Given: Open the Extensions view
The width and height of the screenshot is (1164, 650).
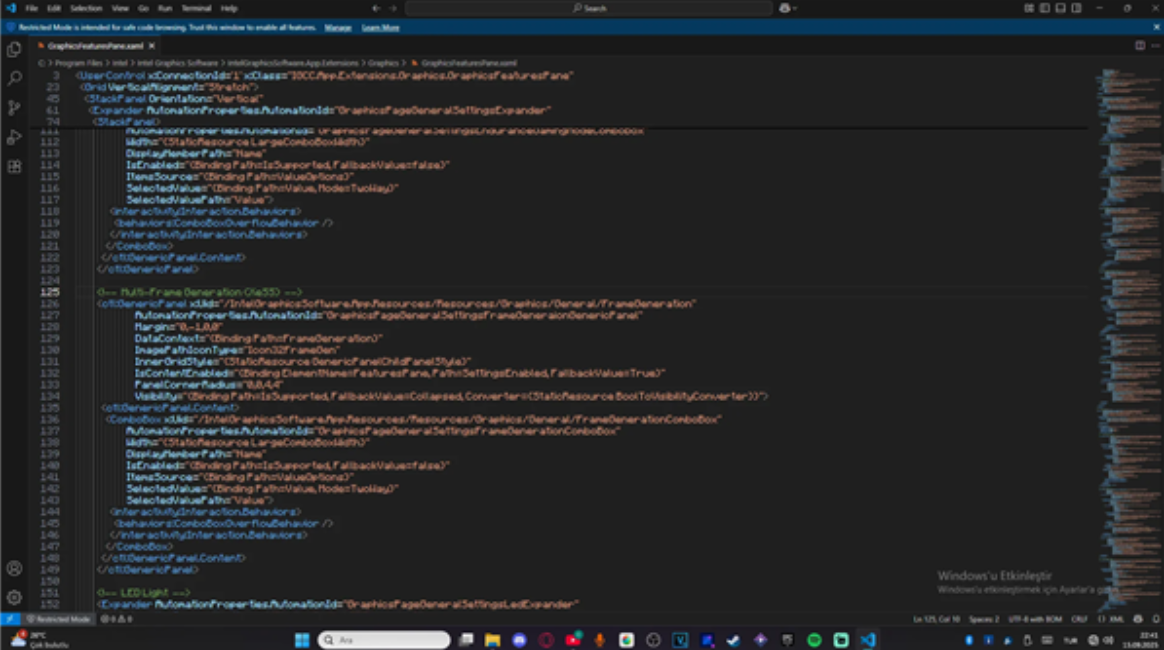Looking at the screenshot, I should pos(14,167).
